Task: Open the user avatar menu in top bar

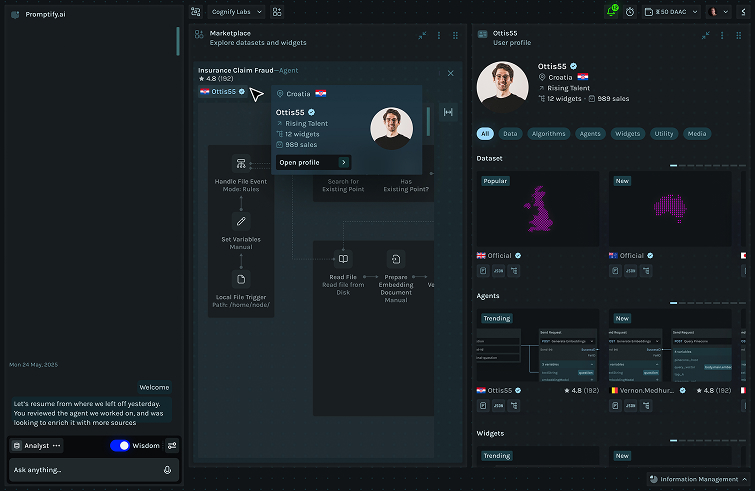Action: pos(719,12)
